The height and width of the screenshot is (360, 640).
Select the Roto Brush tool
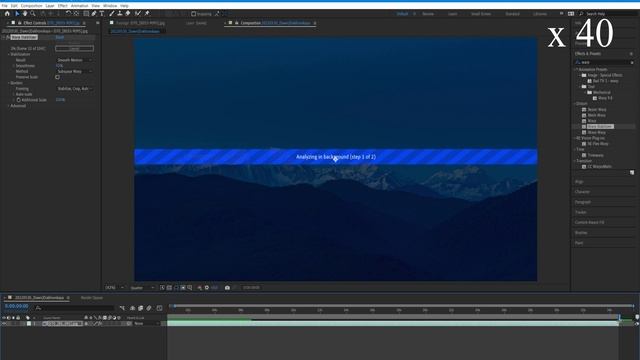point(138,13)
